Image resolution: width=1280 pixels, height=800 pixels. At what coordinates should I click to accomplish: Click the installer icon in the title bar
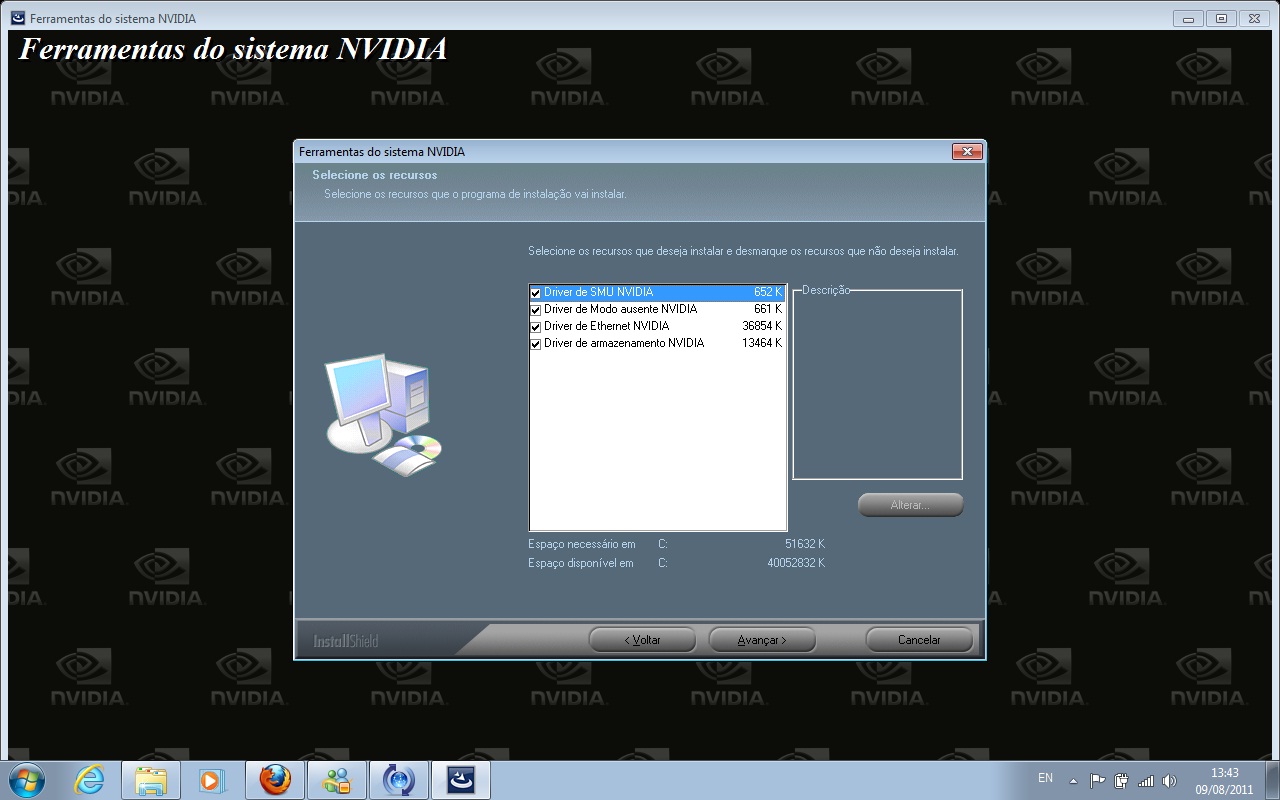[17, 18]
